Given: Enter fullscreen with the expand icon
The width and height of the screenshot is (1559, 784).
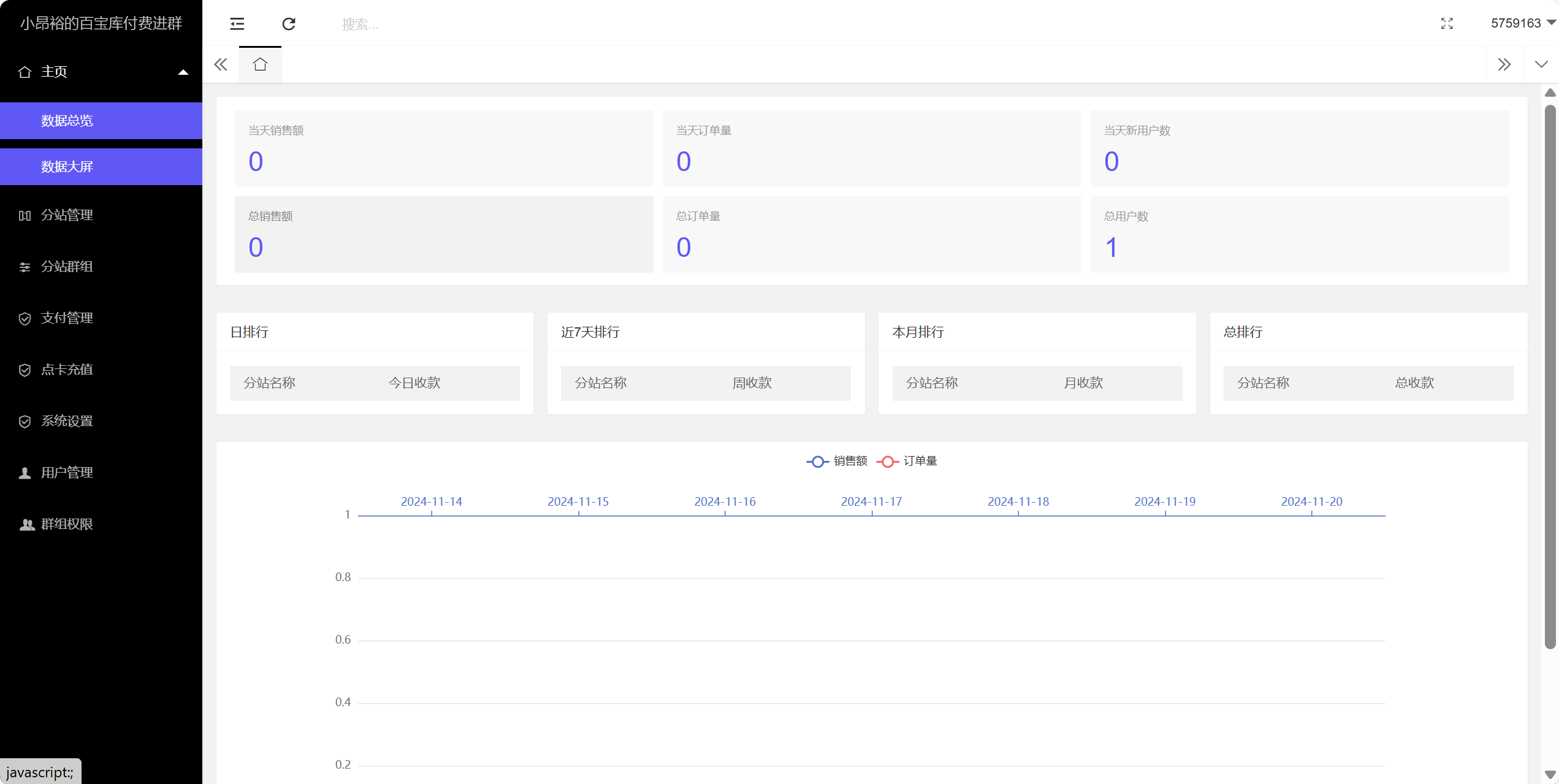Looking at the screenshot, I should [x=1447, y=23].
